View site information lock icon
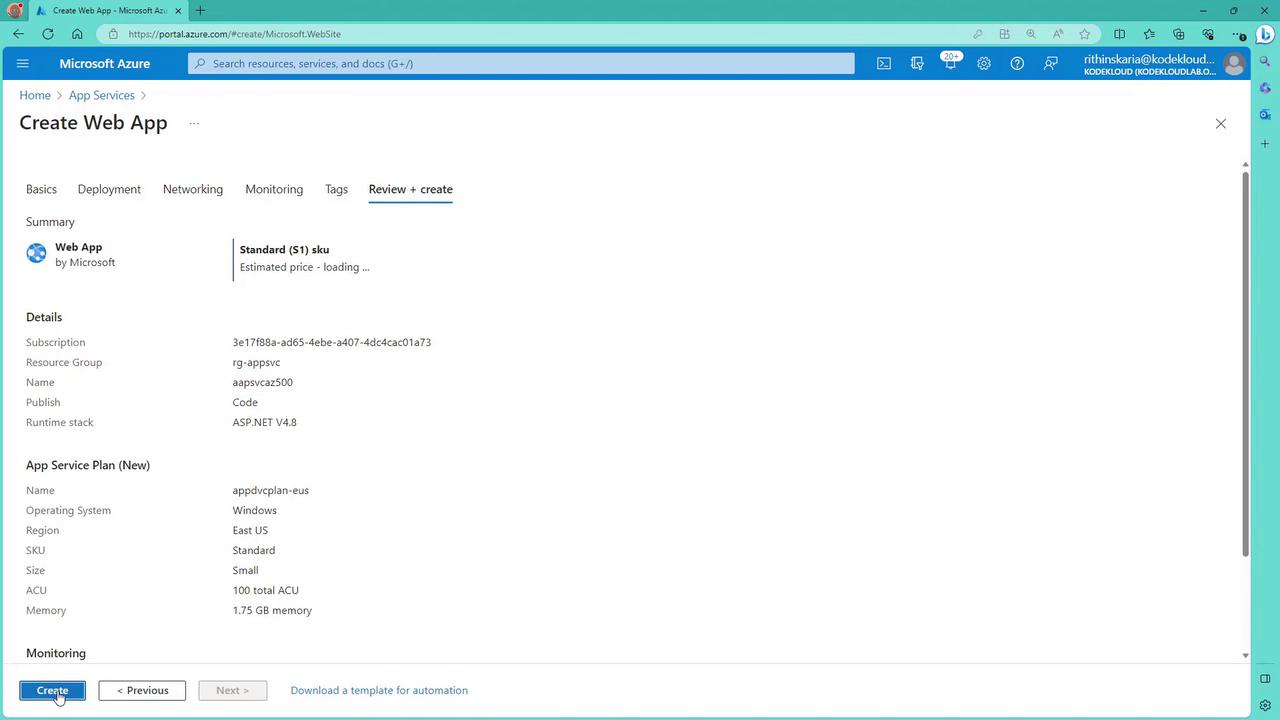The height and width of the screenshot is (720, 1280). coord(113,34)
